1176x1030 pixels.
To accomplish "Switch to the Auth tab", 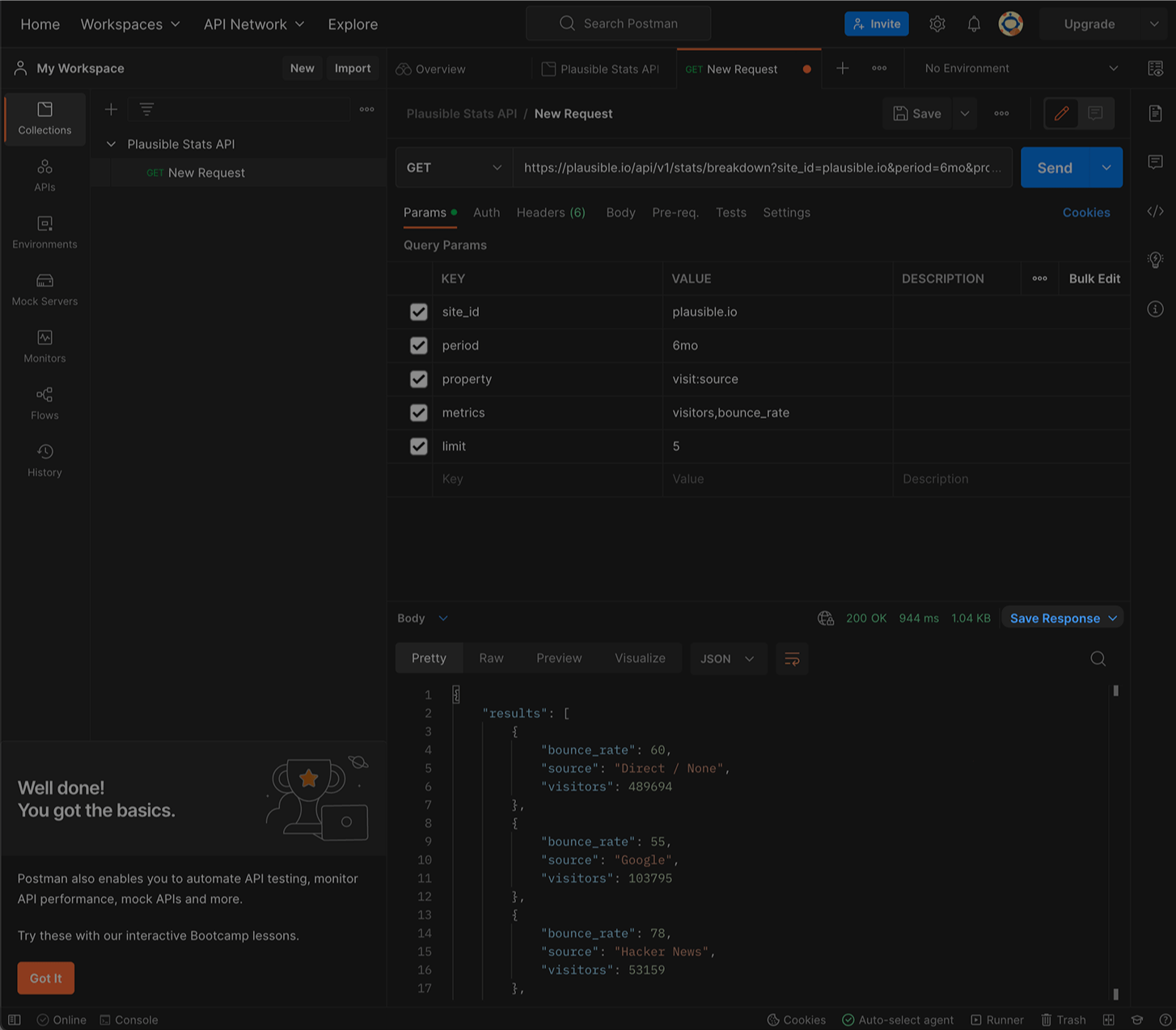I will point(486,213).
